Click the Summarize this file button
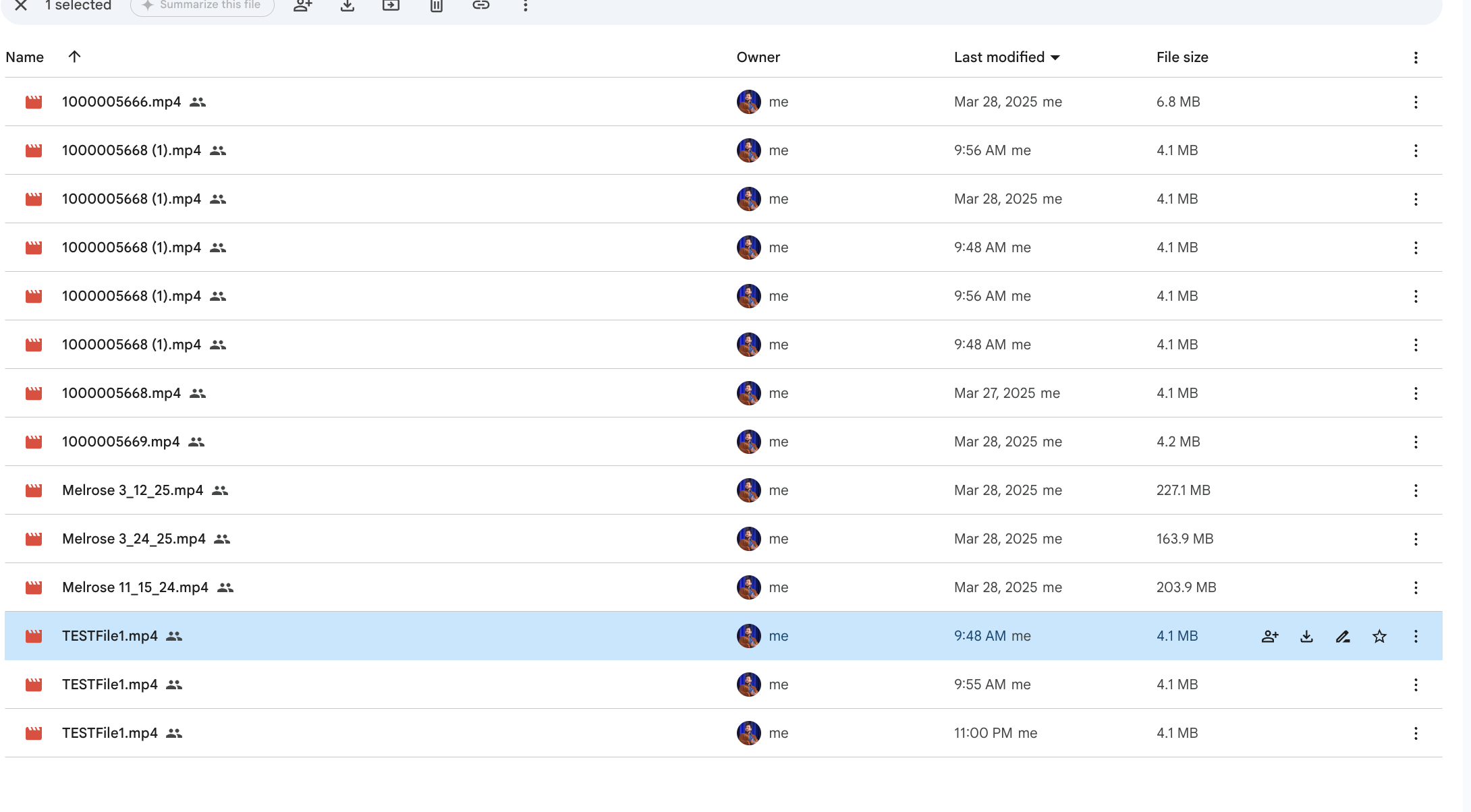 tap(202, 5)
